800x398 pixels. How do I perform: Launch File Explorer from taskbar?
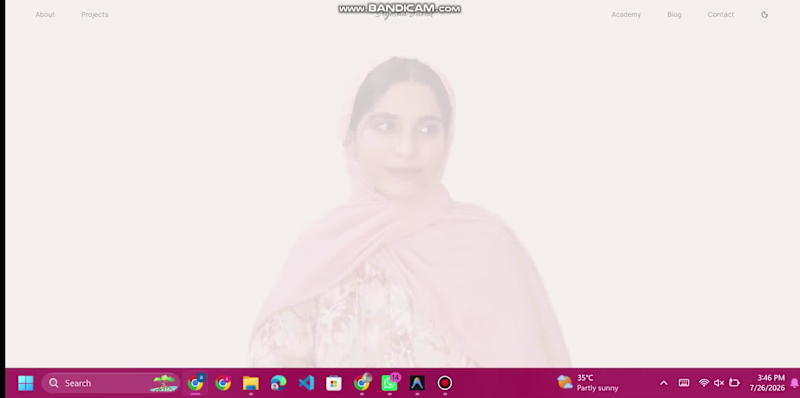pyautogui.click(x=251, y=383)
